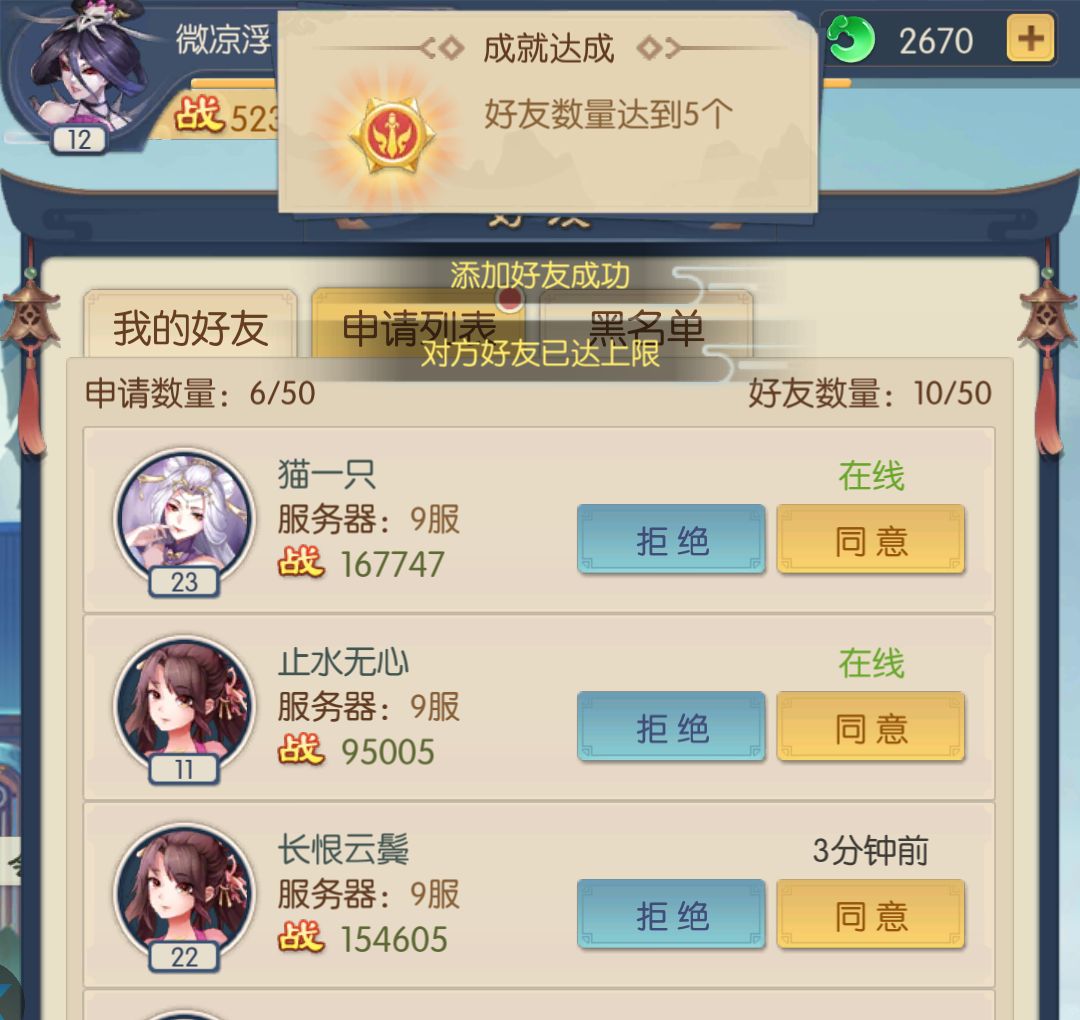
Task: Decline 止水无心's friend request
Action: pyautogui.click(x=672, y=727)
